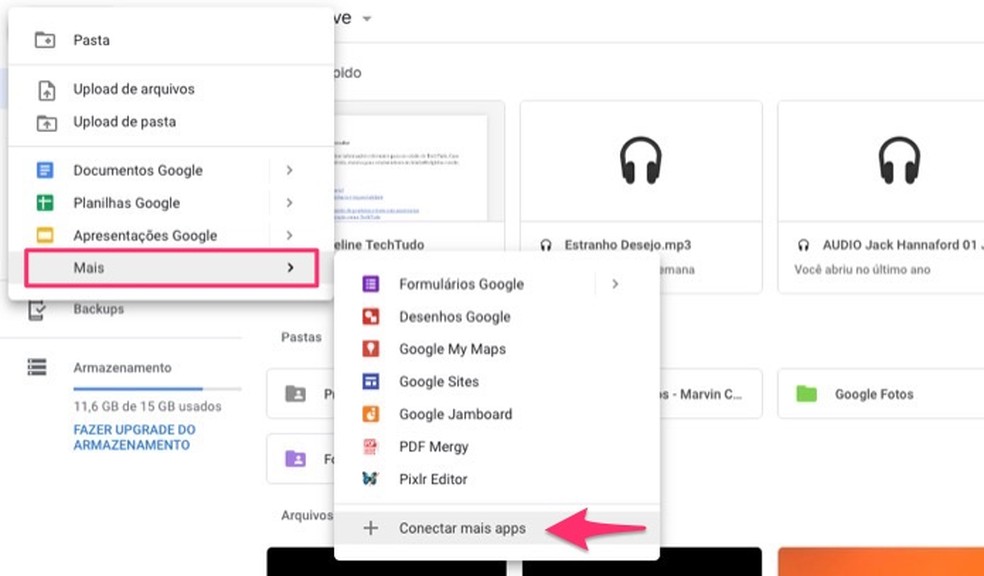The height and width of the screenshot is (576, 984).
Task: Click the green Planilhas Google icon
Action: pyautogui.click(x=45, y=203)
